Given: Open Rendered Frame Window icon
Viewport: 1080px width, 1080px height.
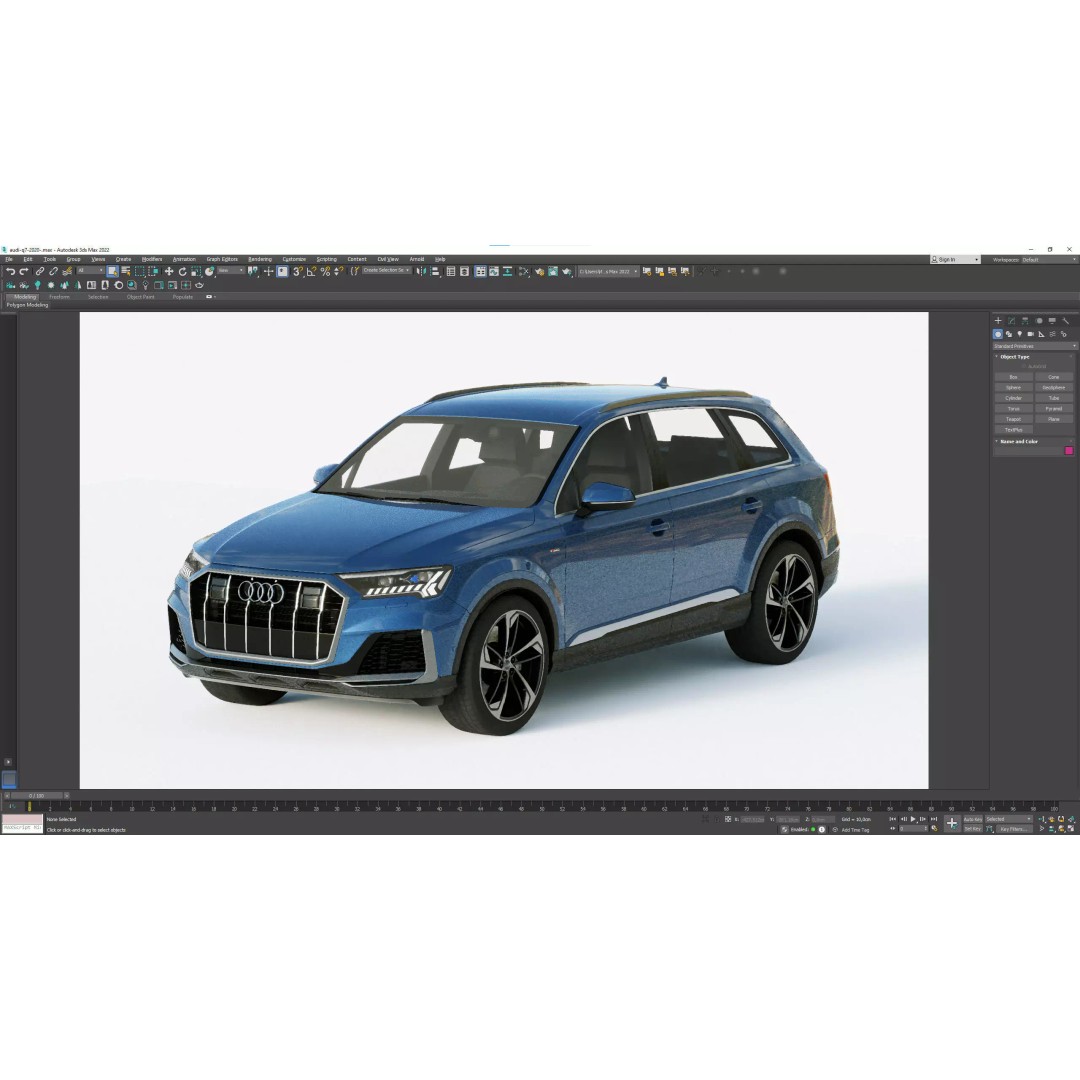Looking at the screenshot, I should coord(553,271).
